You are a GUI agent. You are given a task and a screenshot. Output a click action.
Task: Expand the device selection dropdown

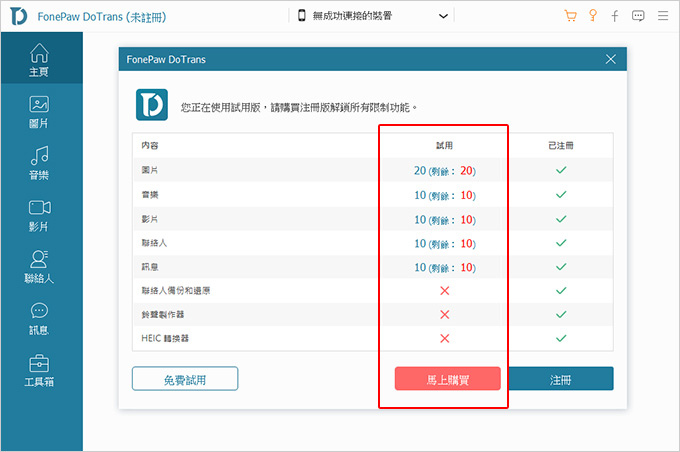[x=443, y=16]
